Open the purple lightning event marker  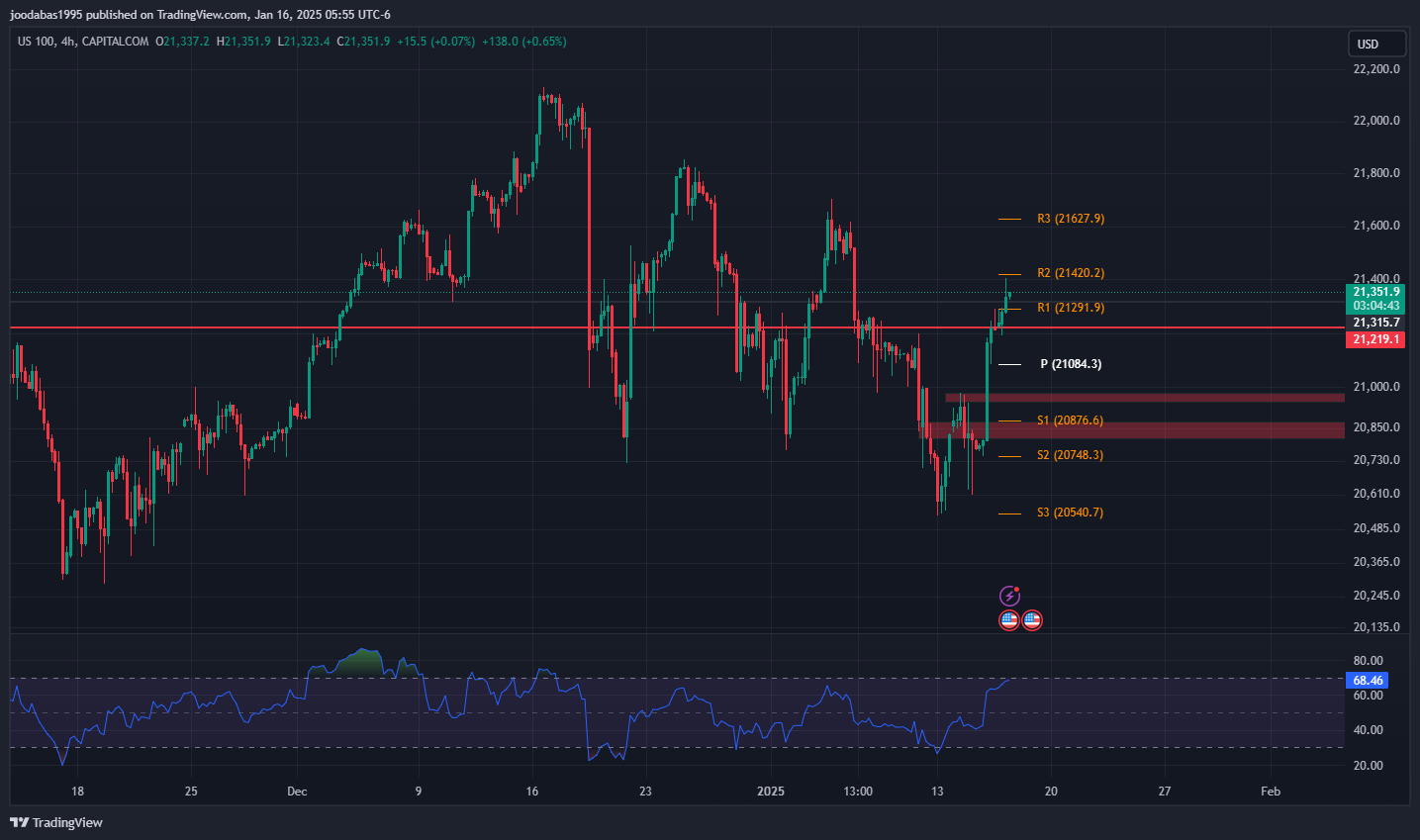coord(1009,596)
